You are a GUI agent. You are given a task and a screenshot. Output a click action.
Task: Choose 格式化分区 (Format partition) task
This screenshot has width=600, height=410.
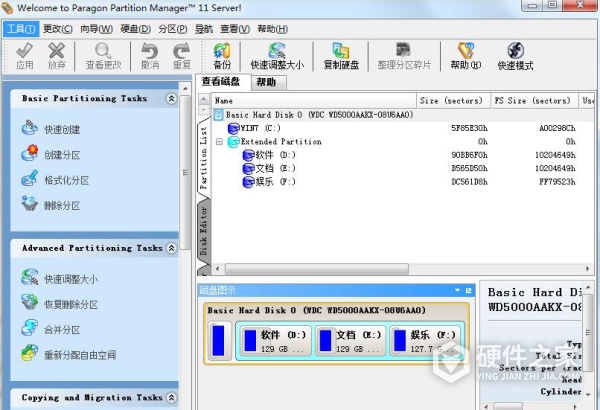click(x=55, y=180)
